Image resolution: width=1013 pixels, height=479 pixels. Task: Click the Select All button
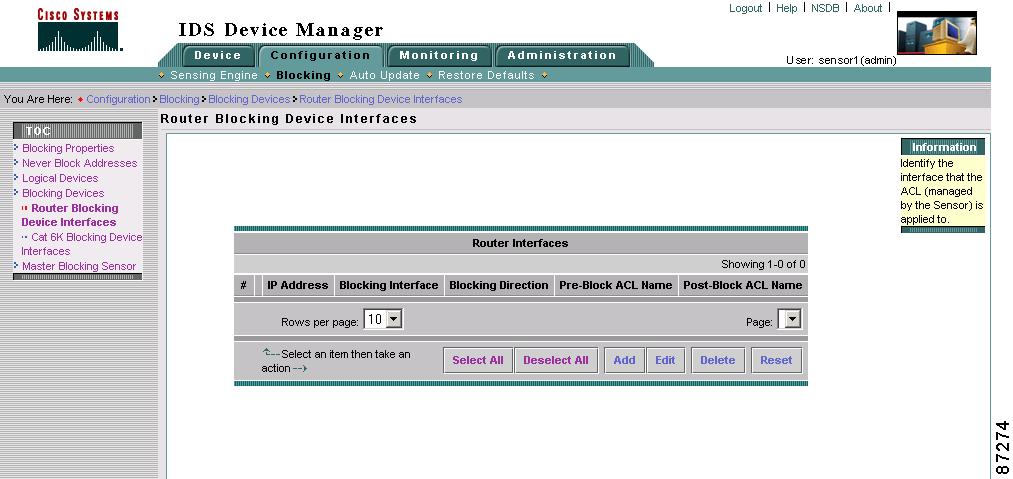(x=477, y=360)
